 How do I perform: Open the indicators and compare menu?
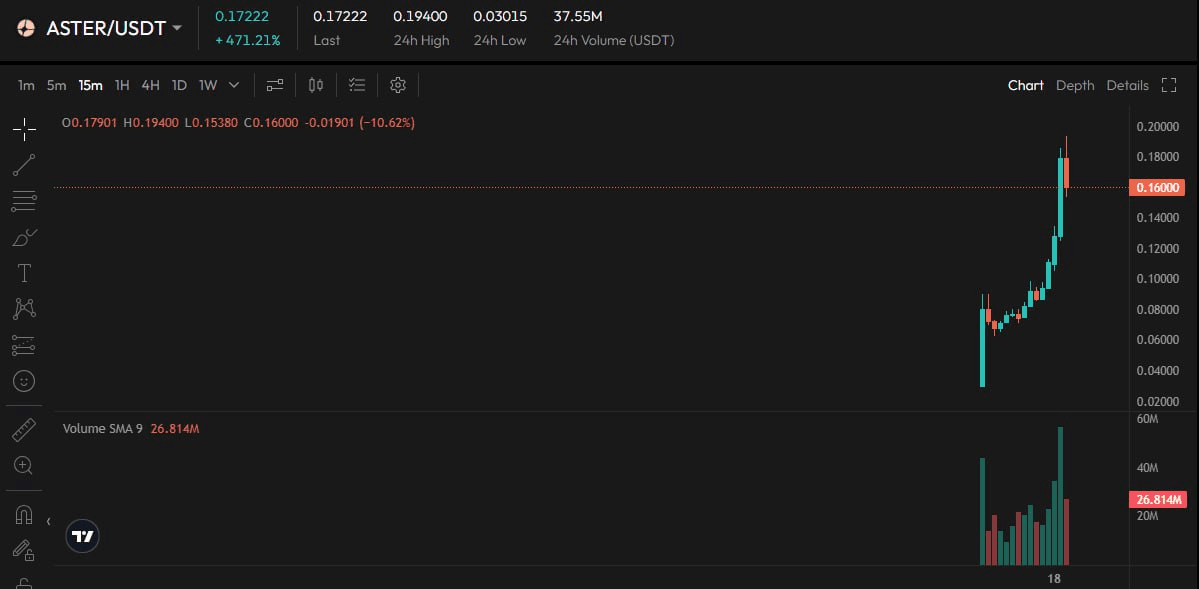pos(275,85)
